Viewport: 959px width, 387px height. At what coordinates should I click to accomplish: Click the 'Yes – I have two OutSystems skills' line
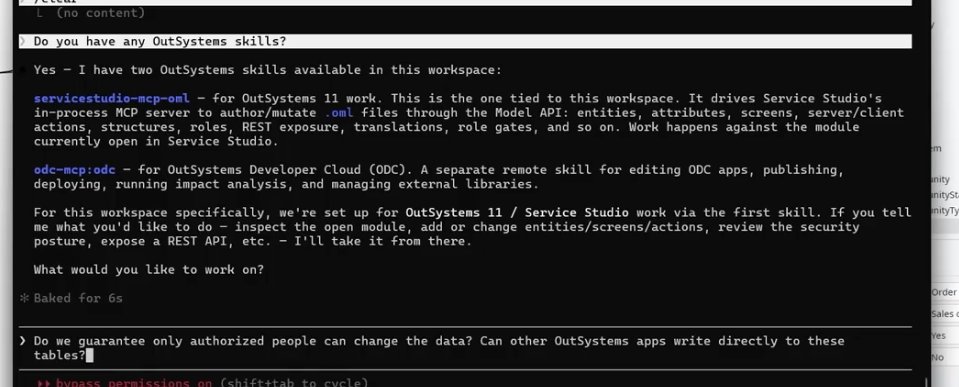tap(267, 70)
